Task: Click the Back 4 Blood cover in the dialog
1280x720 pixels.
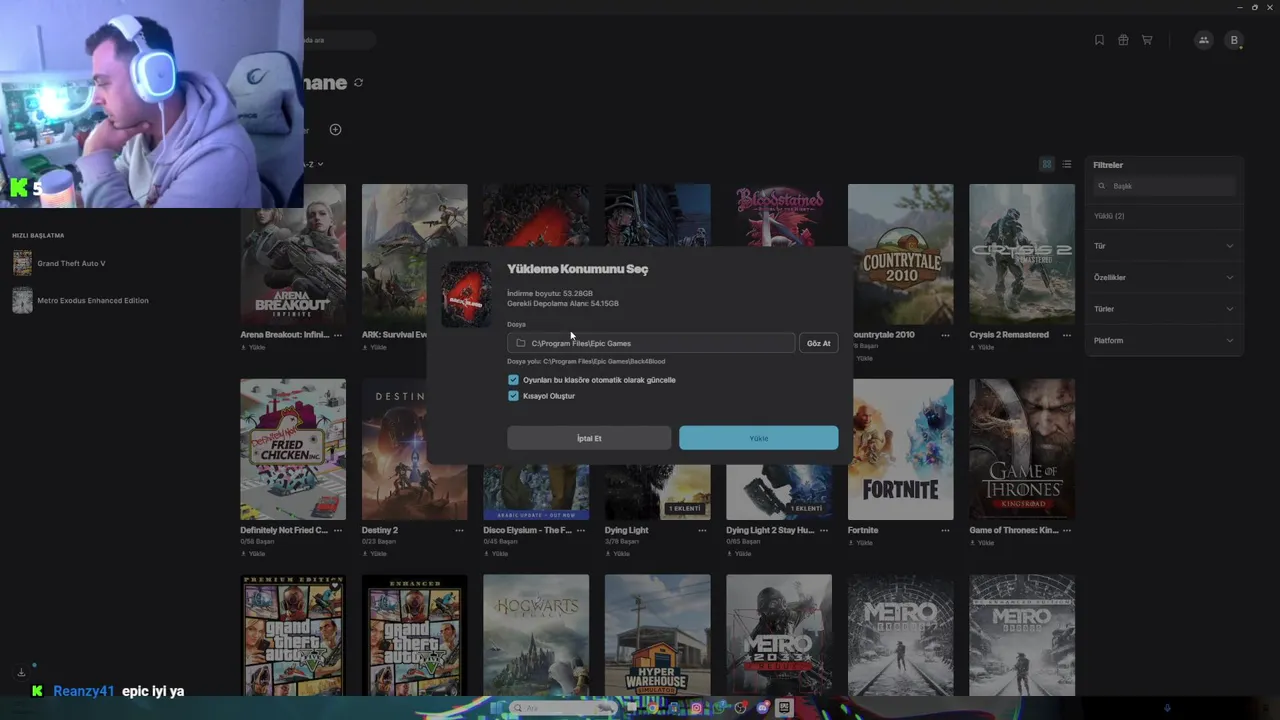Action: pyautogui.click(x=467, y=294)
